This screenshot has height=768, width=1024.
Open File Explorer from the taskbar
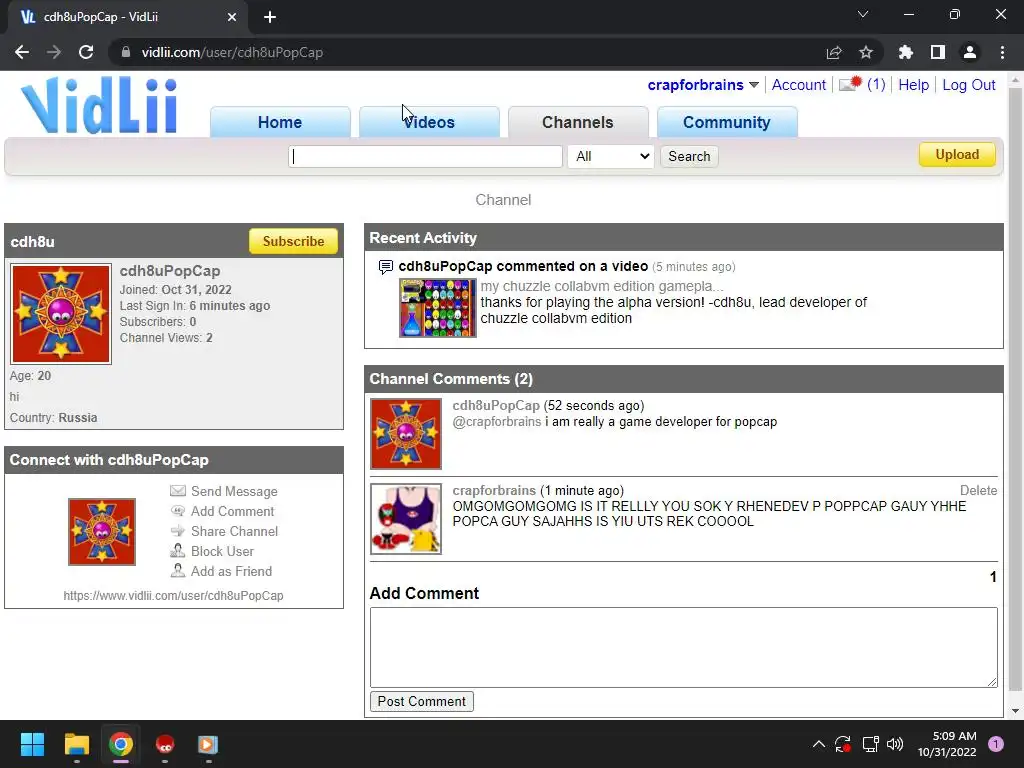76,744
